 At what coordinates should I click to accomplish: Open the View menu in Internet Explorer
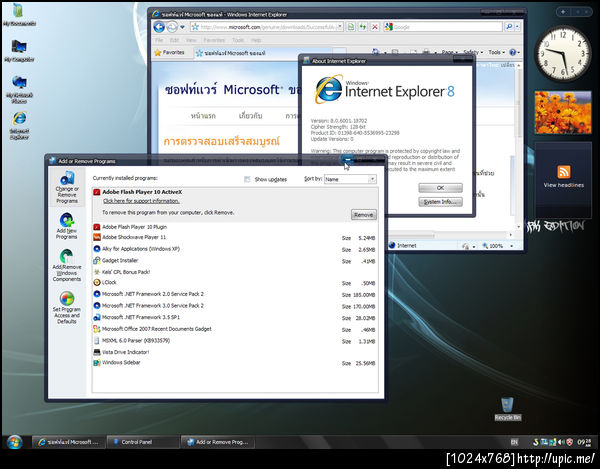tap(191, 40)
